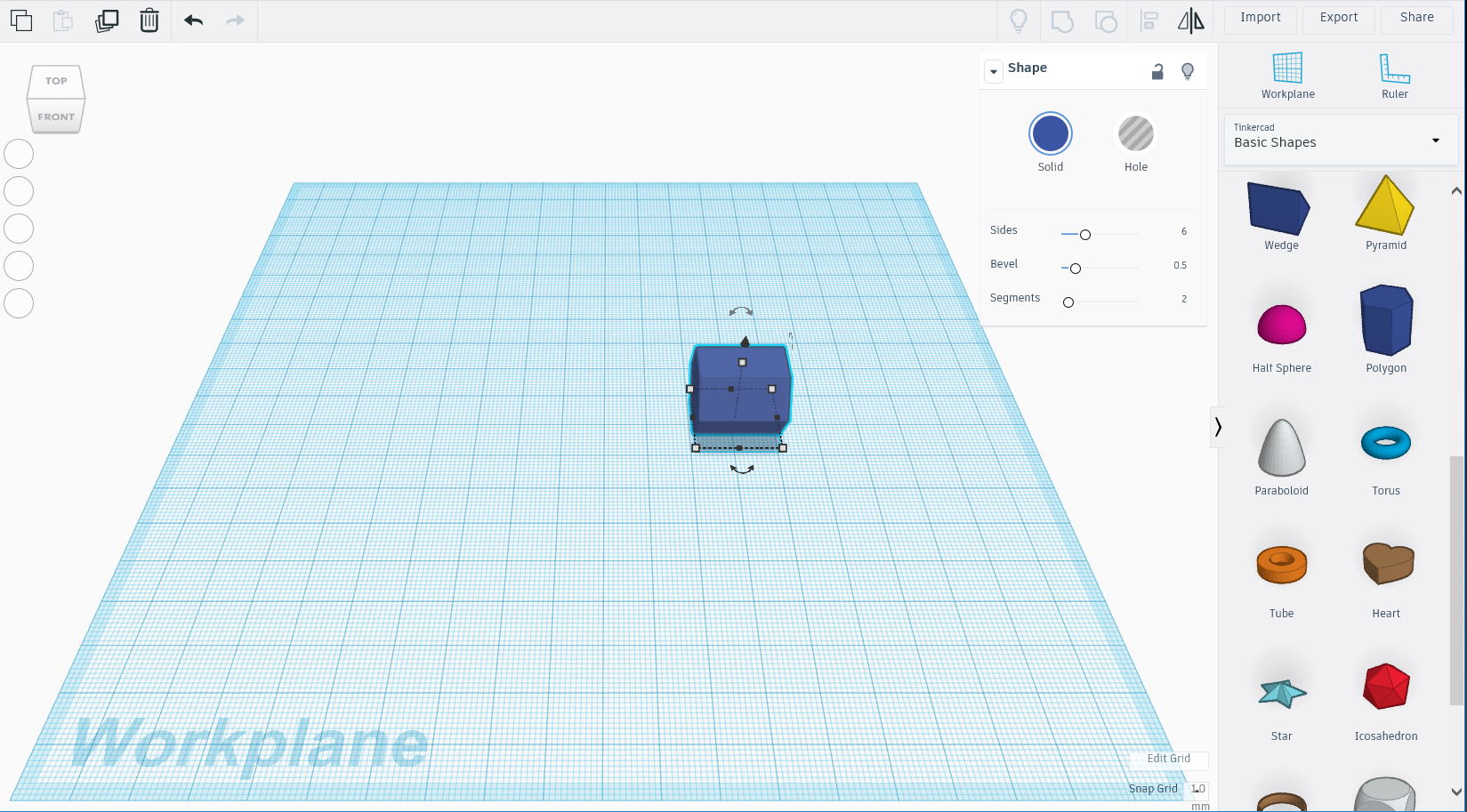Click the Paste clipboard icon
The height and width of the screenshot is (812, 1467).
coord(63,20)
